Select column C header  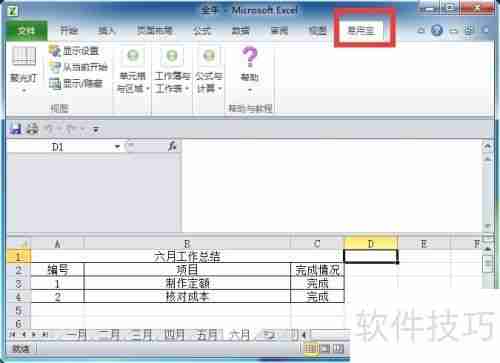click(x=317, y=244)
